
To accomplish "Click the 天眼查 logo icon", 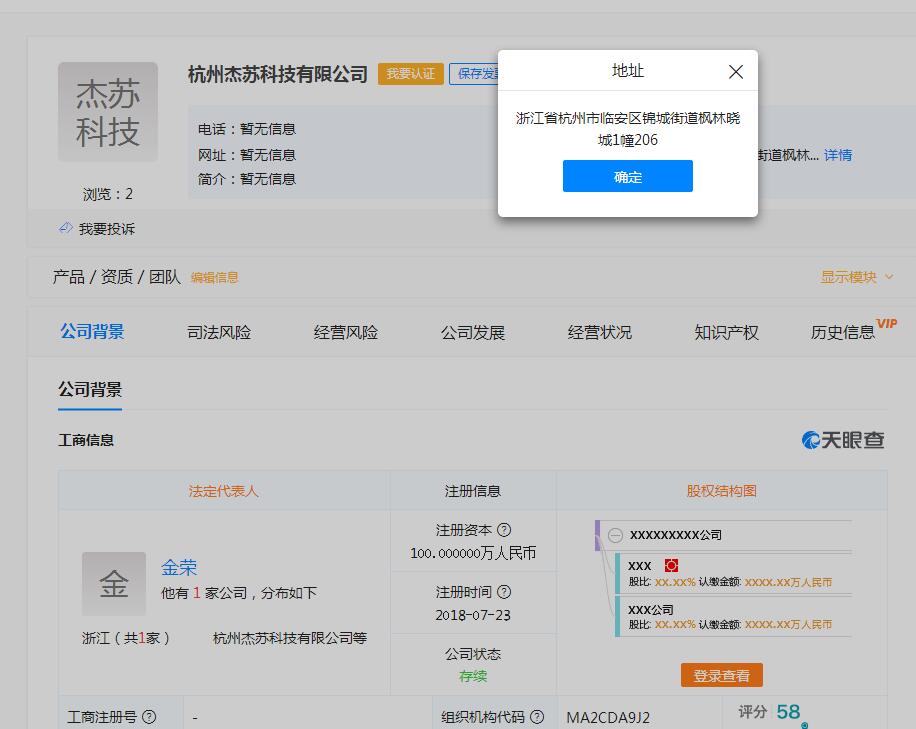I will [x=810, y=438].
